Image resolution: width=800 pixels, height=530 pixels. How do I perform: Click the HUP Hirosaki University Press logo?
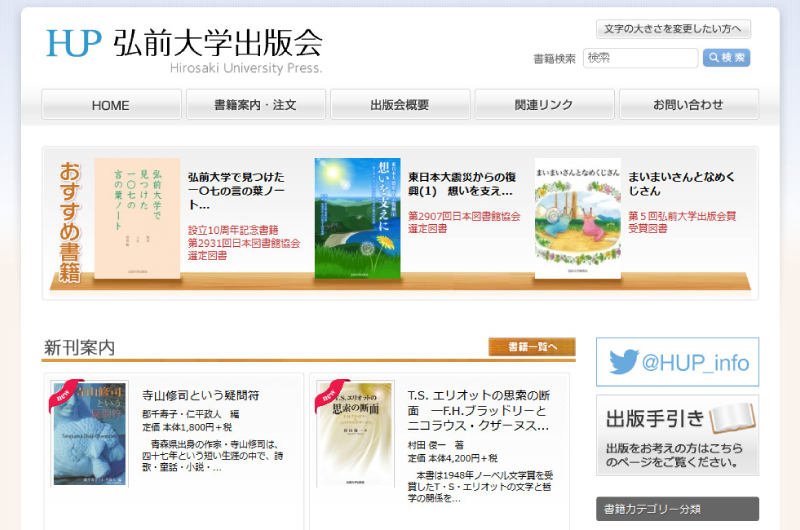[x=184, y=50]
